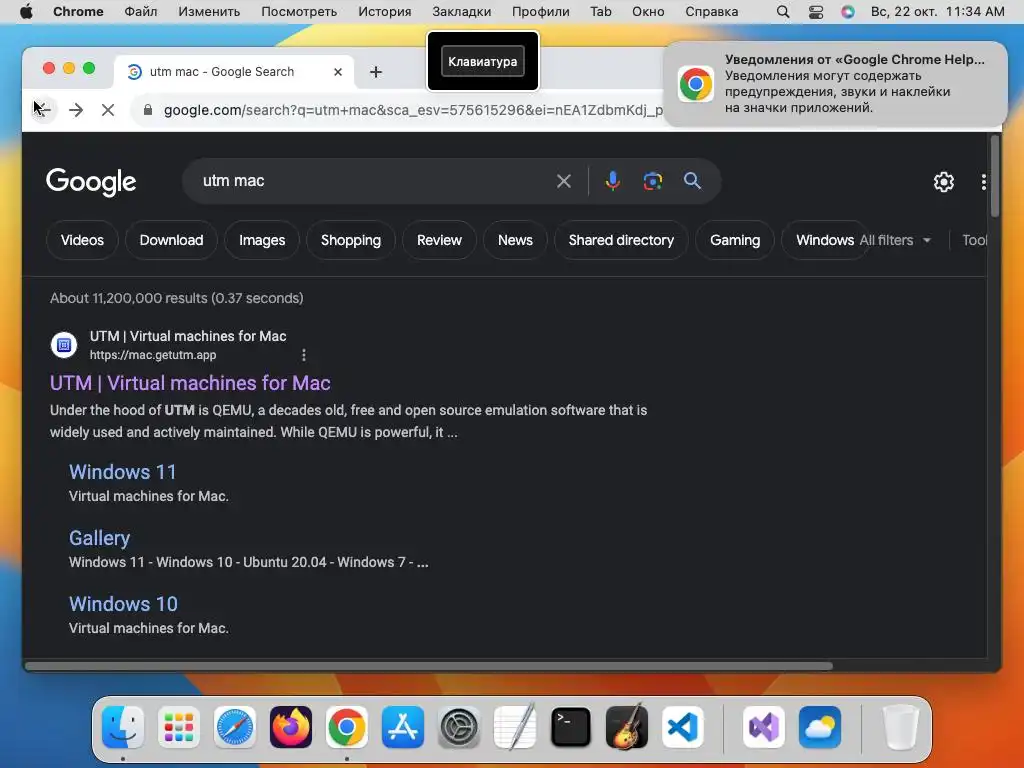Open the Windows 11 sitelink
Viewport: 1024px width, 768px height.
(x=123, y=472)
